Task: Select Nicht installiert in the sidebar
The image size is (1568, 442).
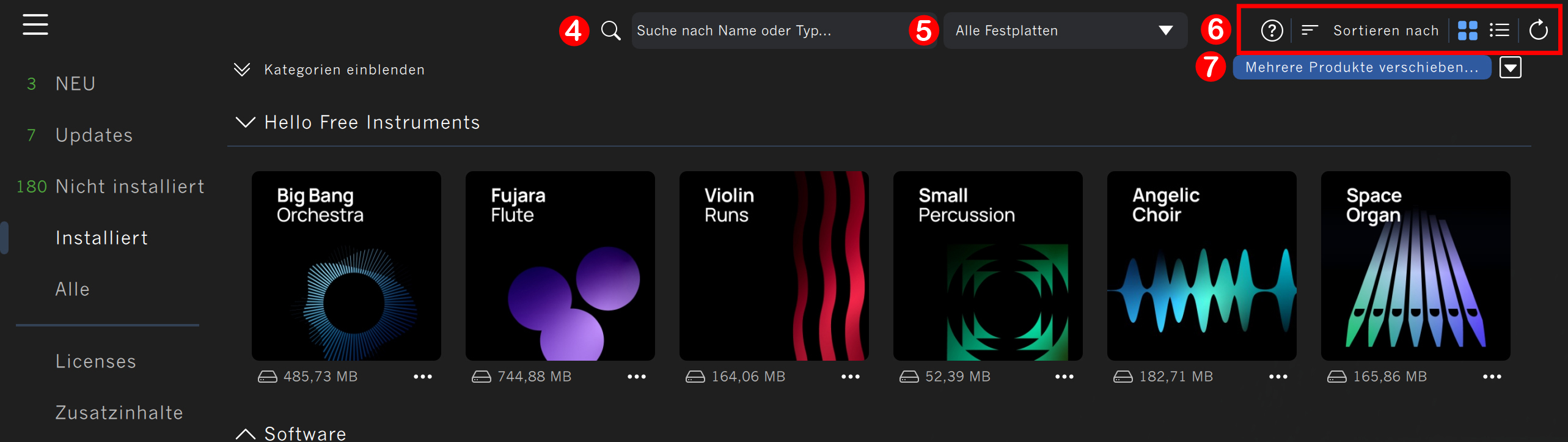Action: tap(130, 186)
